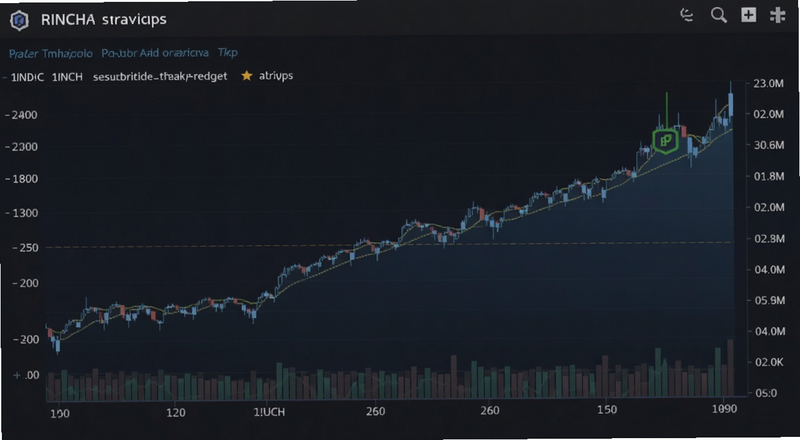
Task: Click the 1INCH symbol label
Action: 67,77
